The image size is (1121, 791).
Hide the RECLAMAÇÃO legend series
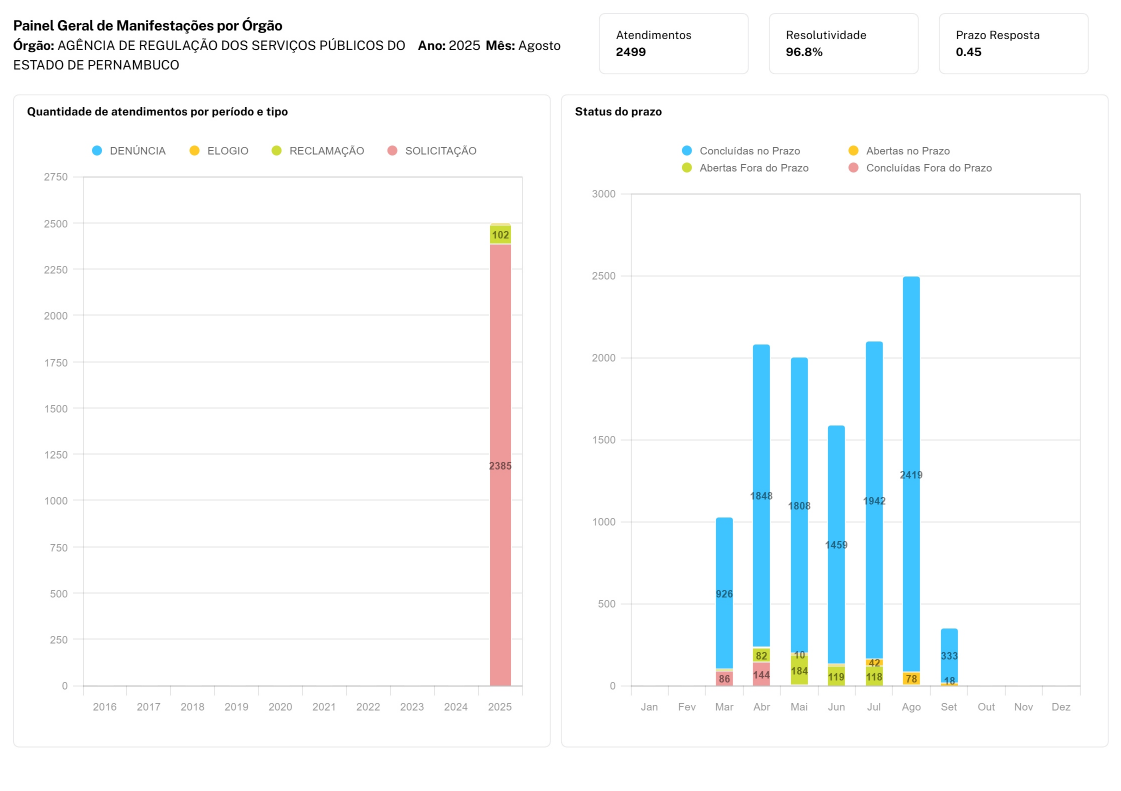tap(317, 151)
